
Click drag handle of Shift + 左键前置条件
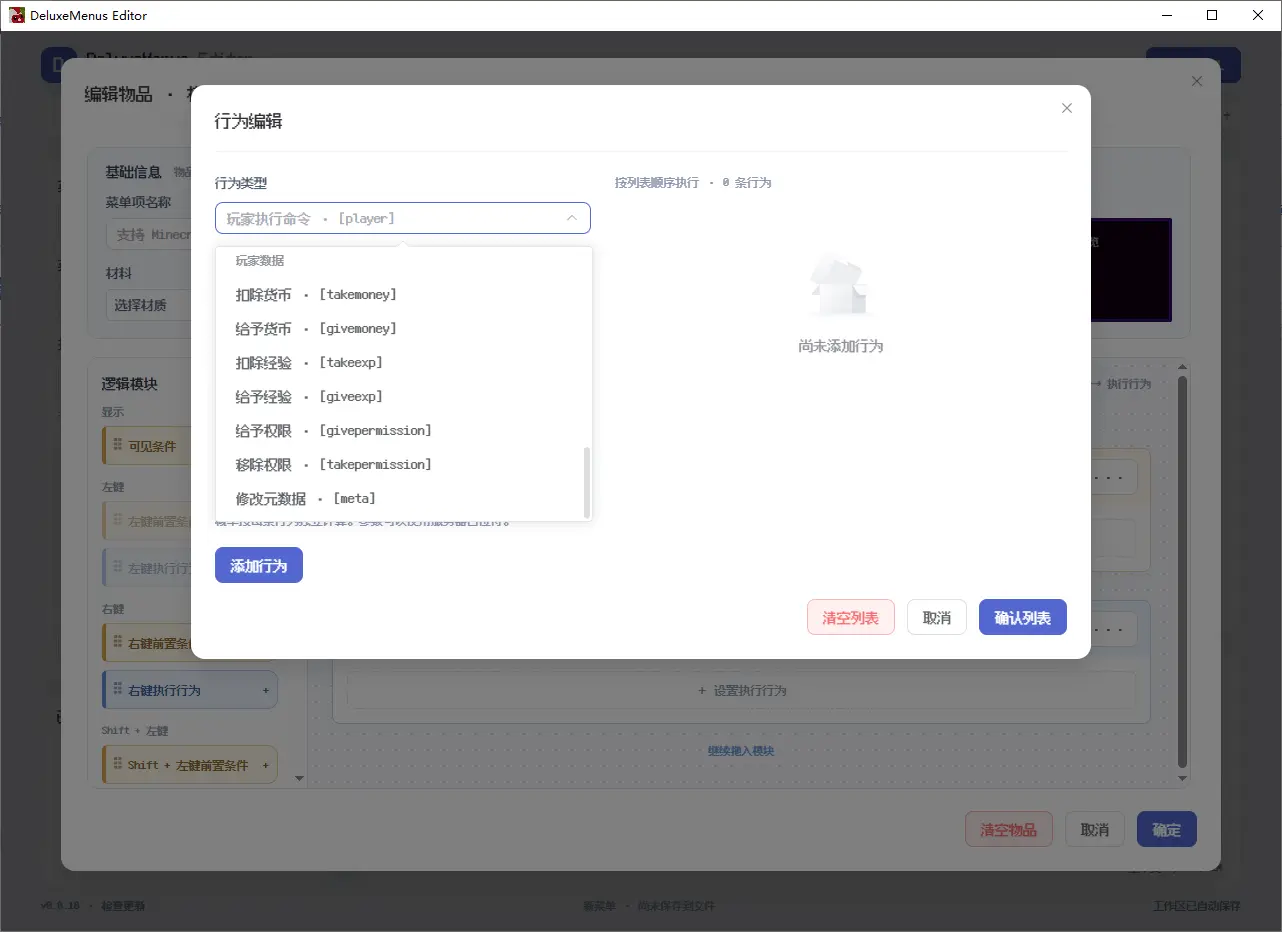117,765
